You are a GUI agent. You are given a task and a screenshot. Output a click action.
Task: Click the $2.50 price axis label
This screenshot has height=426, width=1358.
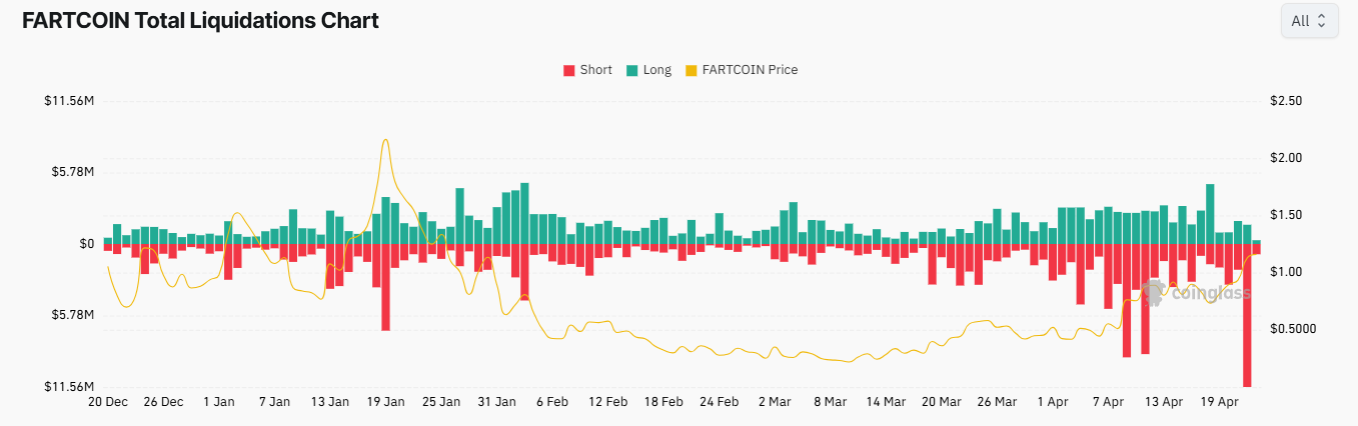click(1285, 101)
